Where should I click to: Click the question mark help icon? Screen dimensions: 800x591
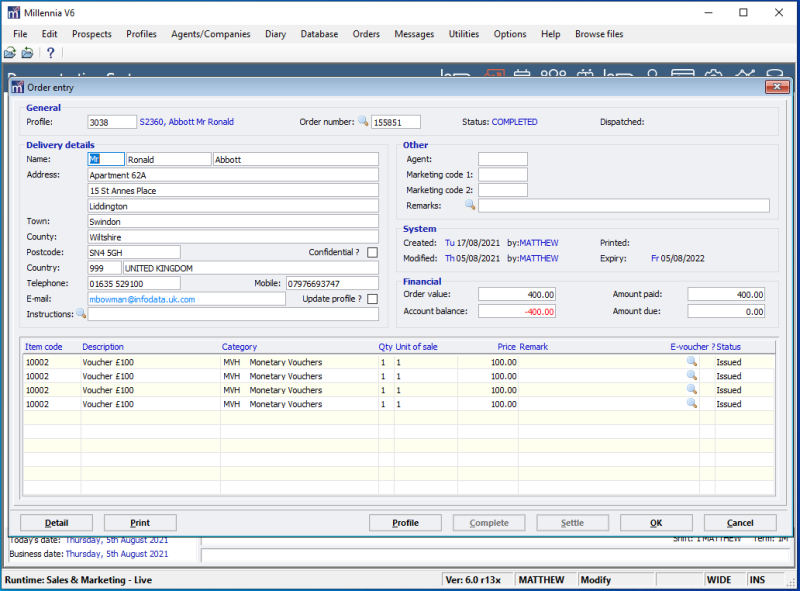[50, 53]
